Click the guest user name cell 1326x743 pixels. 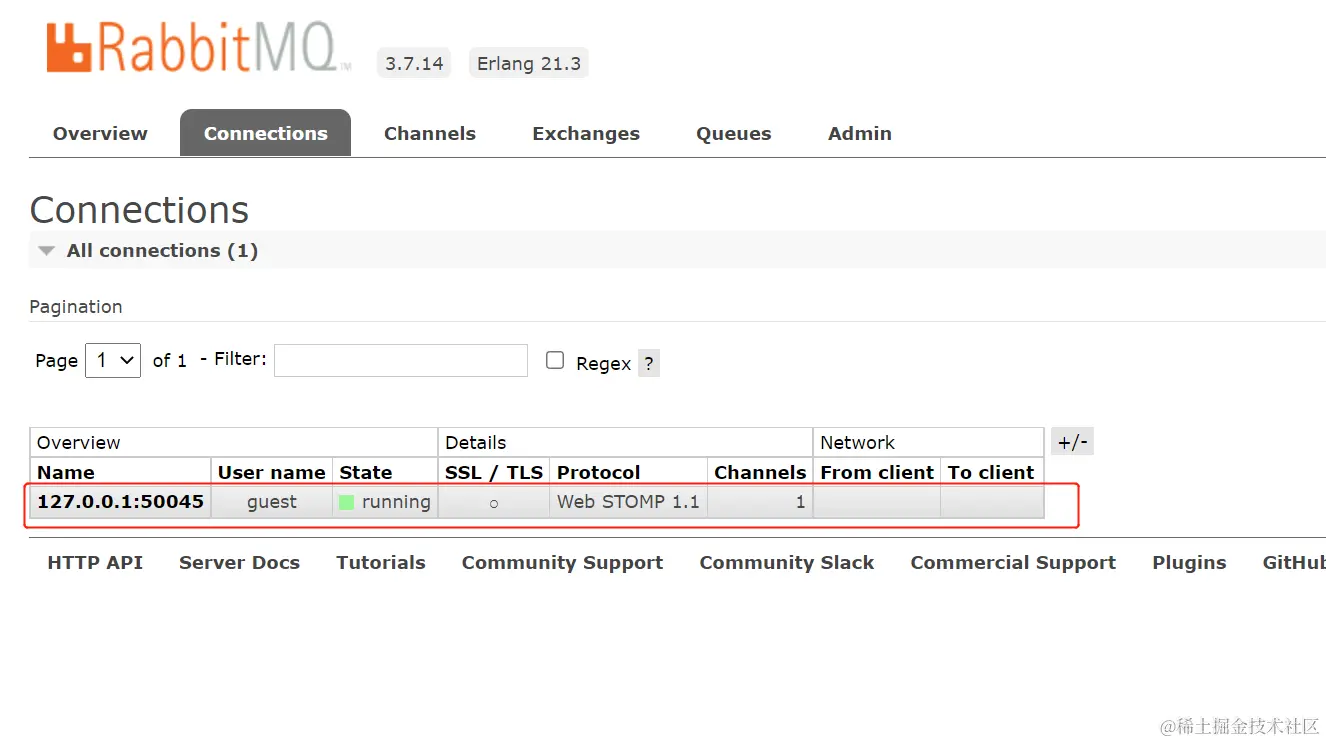(272, 502)
